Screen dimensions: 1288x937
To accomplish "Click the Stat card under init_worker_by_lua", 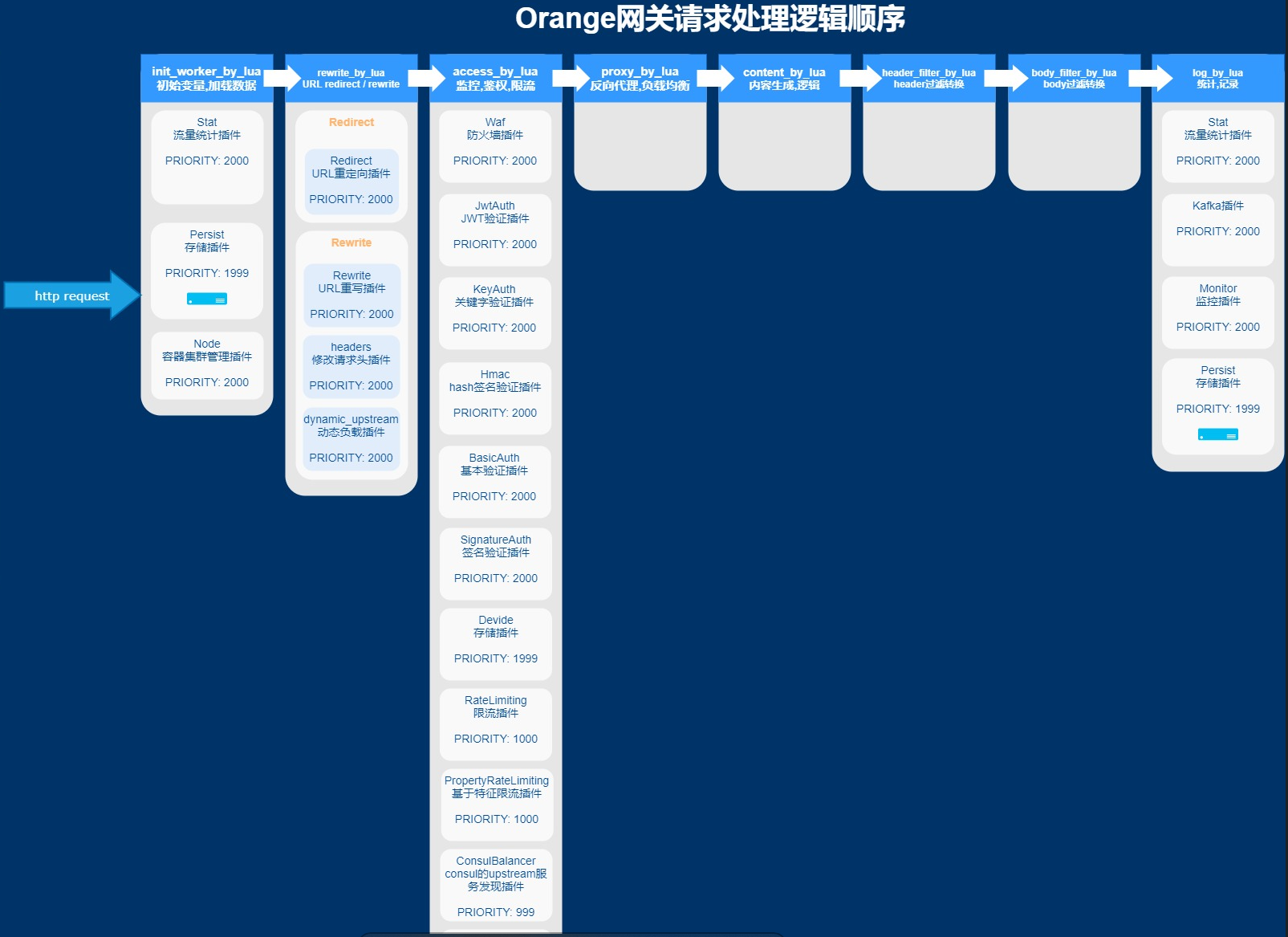I will click(207, 157).
